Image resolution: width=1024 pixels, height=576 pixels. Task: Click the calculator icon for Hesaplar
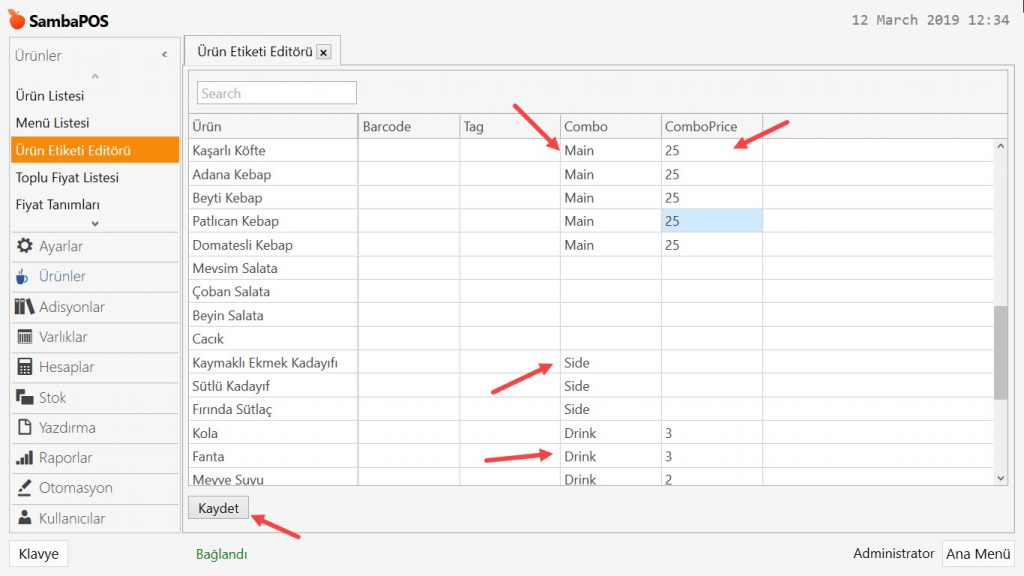pos(25,367)
